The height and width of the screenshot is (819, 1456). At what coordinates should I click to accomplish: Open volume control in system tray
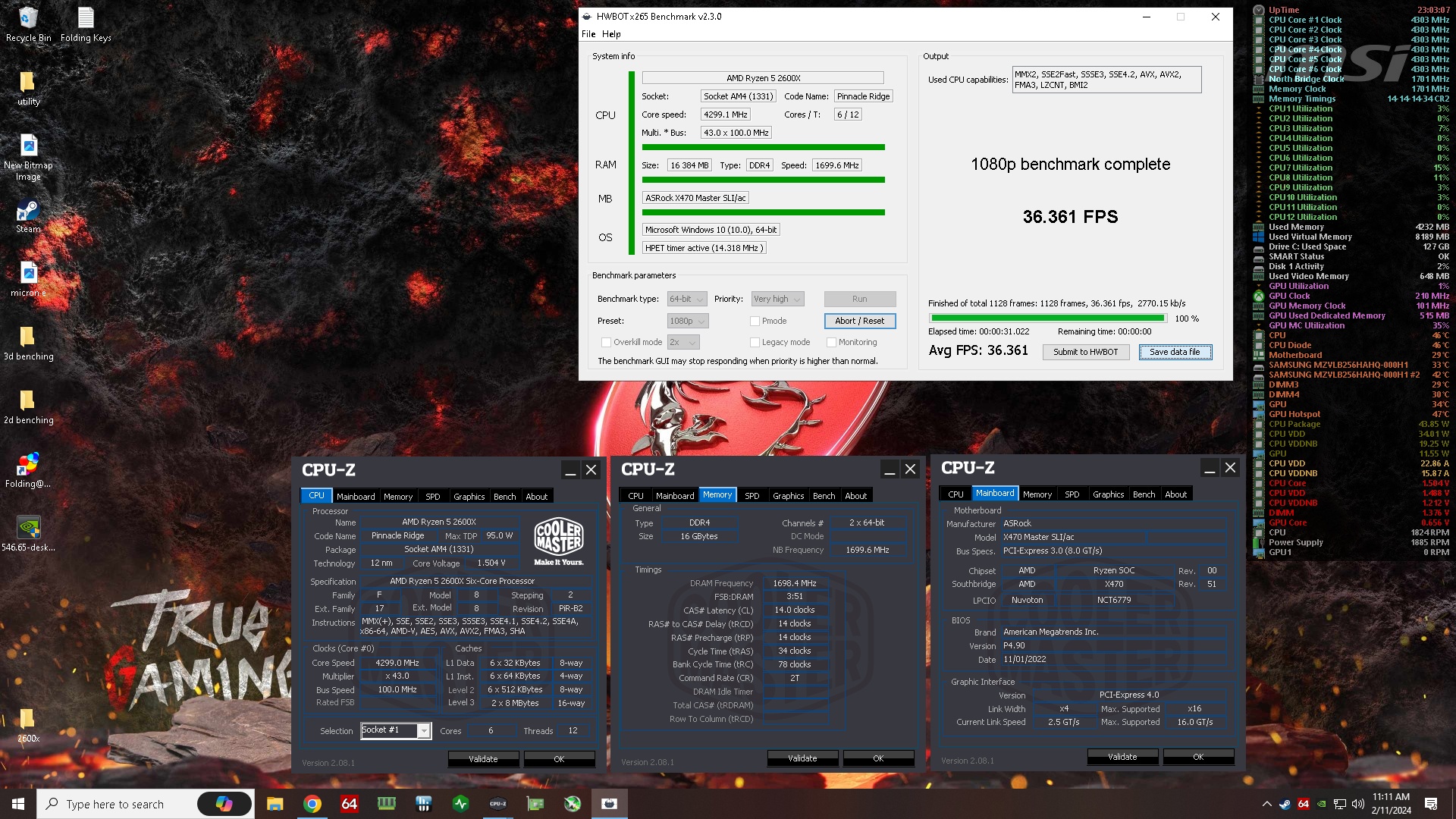[x=1357, y=804]
